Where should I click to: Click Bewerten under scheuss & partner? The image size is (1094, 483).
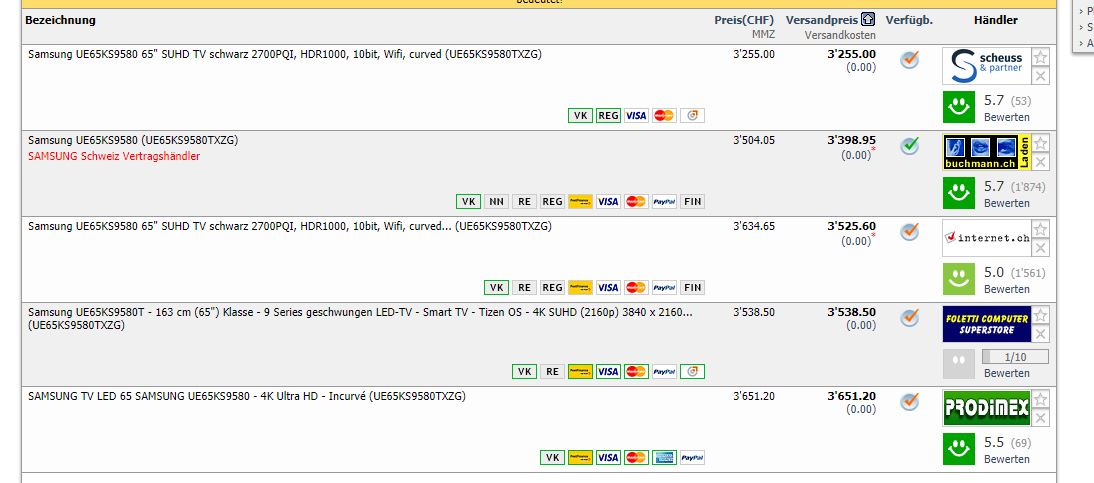[1007, 117]
